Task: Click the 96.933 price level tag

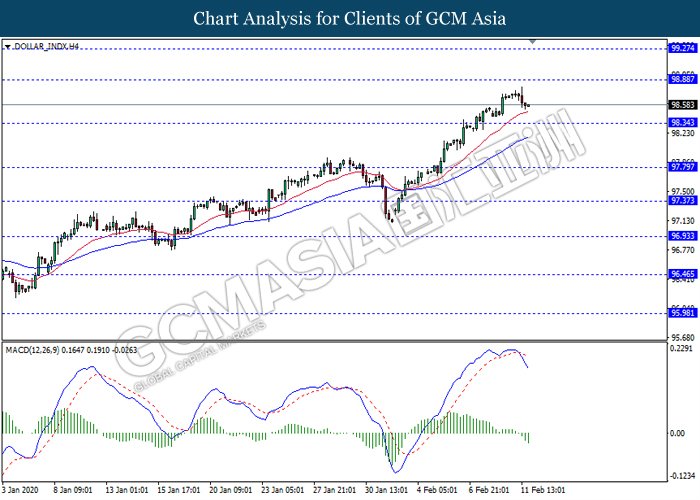Action: [x=683, y=236]
